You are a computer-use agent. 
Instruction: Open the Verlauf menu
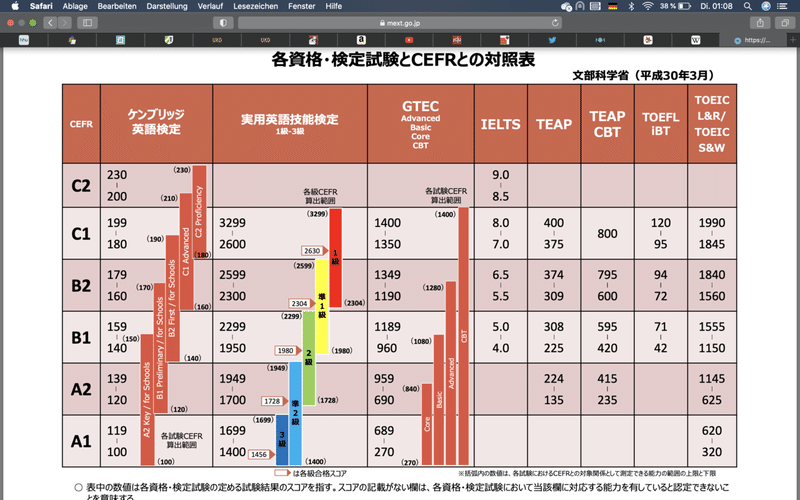point(210,6)
